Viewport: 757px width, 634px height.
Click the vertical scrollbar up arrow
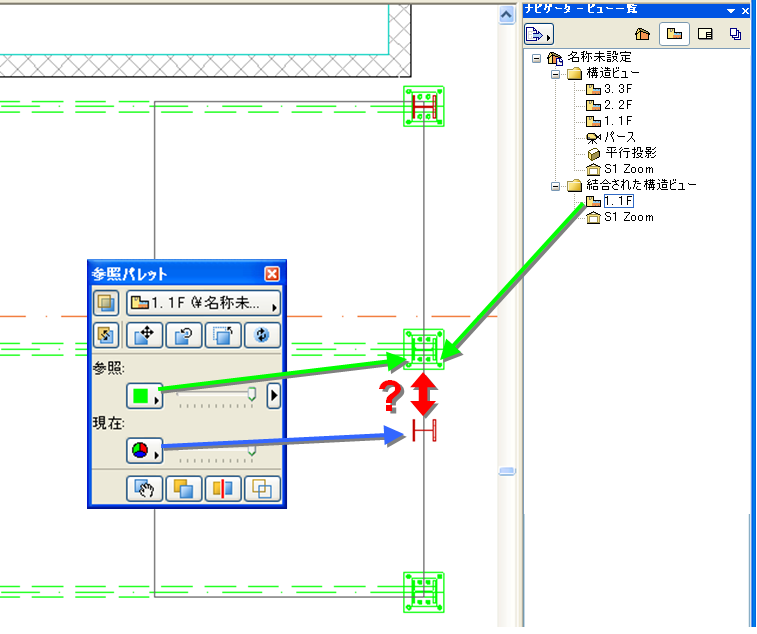506,15
